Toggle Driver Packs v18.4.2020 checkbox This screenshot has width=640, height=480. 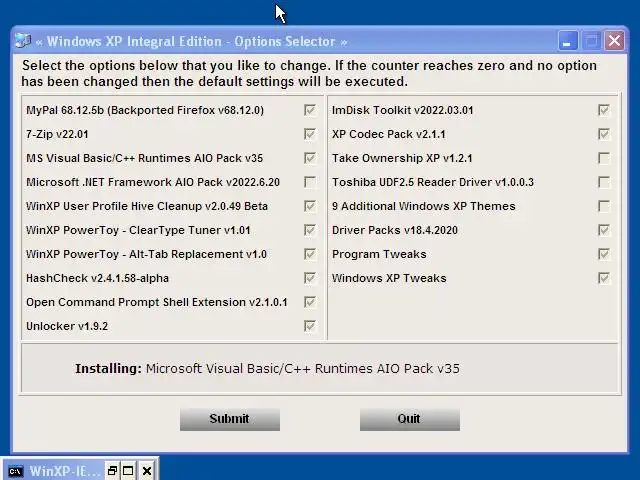coord(604,230)
